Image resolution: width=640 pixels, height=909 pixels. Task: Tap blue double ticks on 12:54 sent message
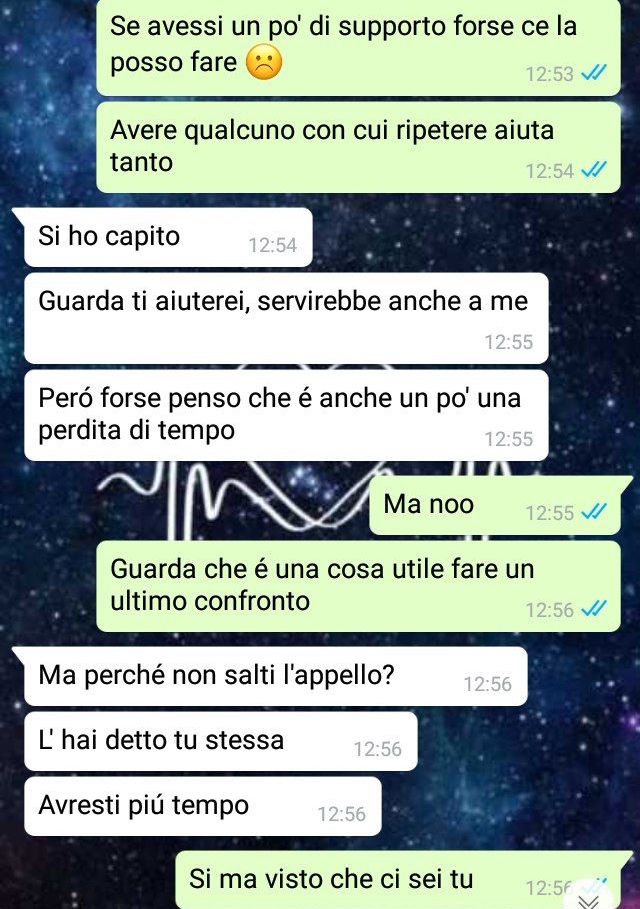pos(594,170)
